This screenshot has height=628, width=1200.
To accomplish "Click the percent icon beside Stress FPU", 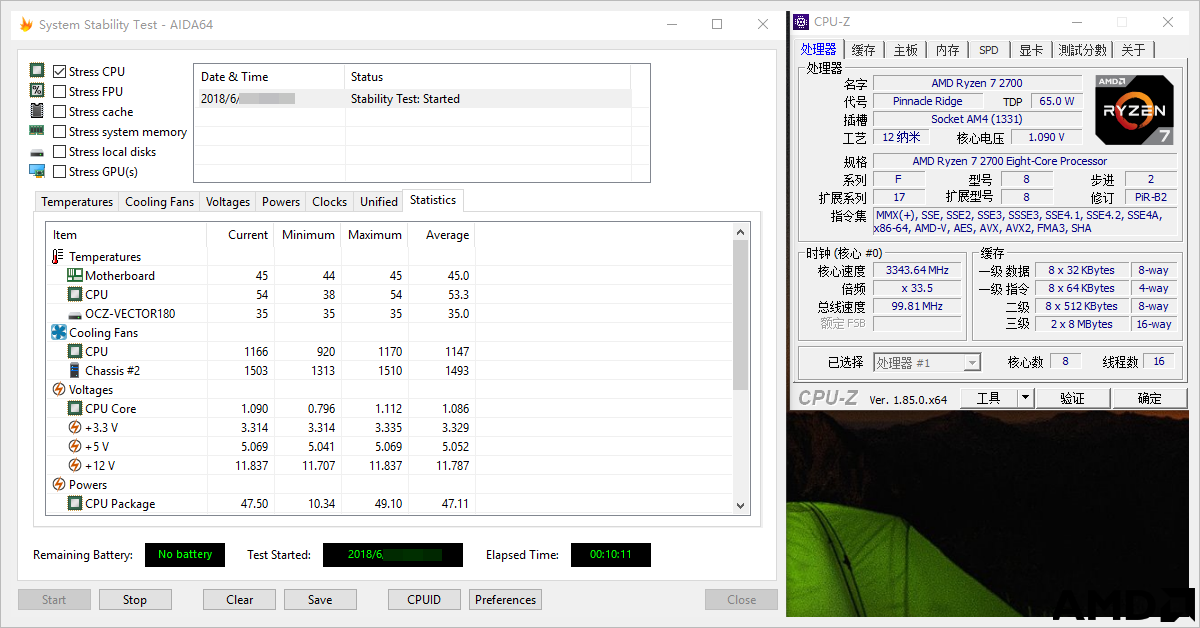I will point(37,91).
